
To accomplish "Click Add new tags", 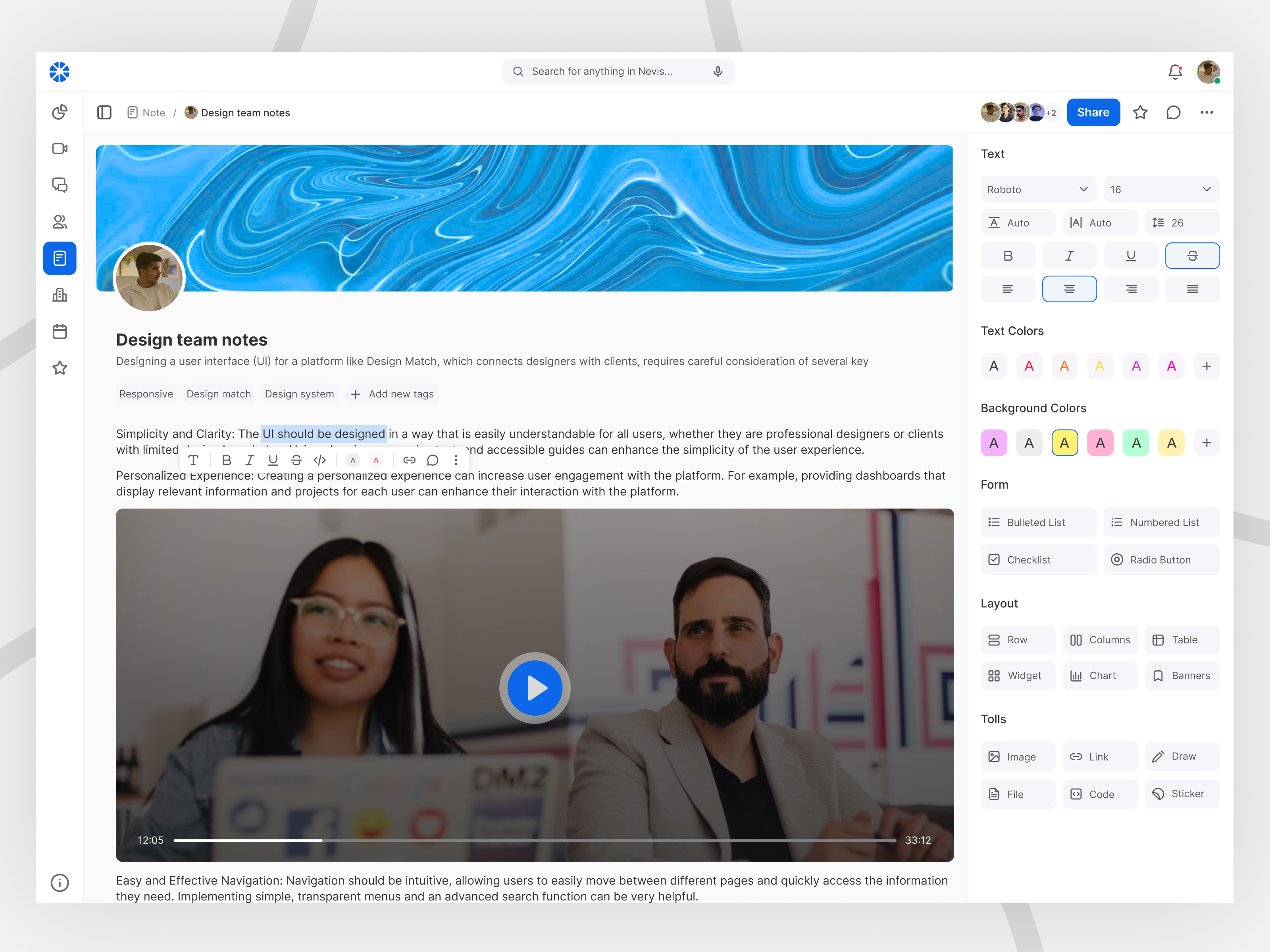I will click(x=392, y=394).
